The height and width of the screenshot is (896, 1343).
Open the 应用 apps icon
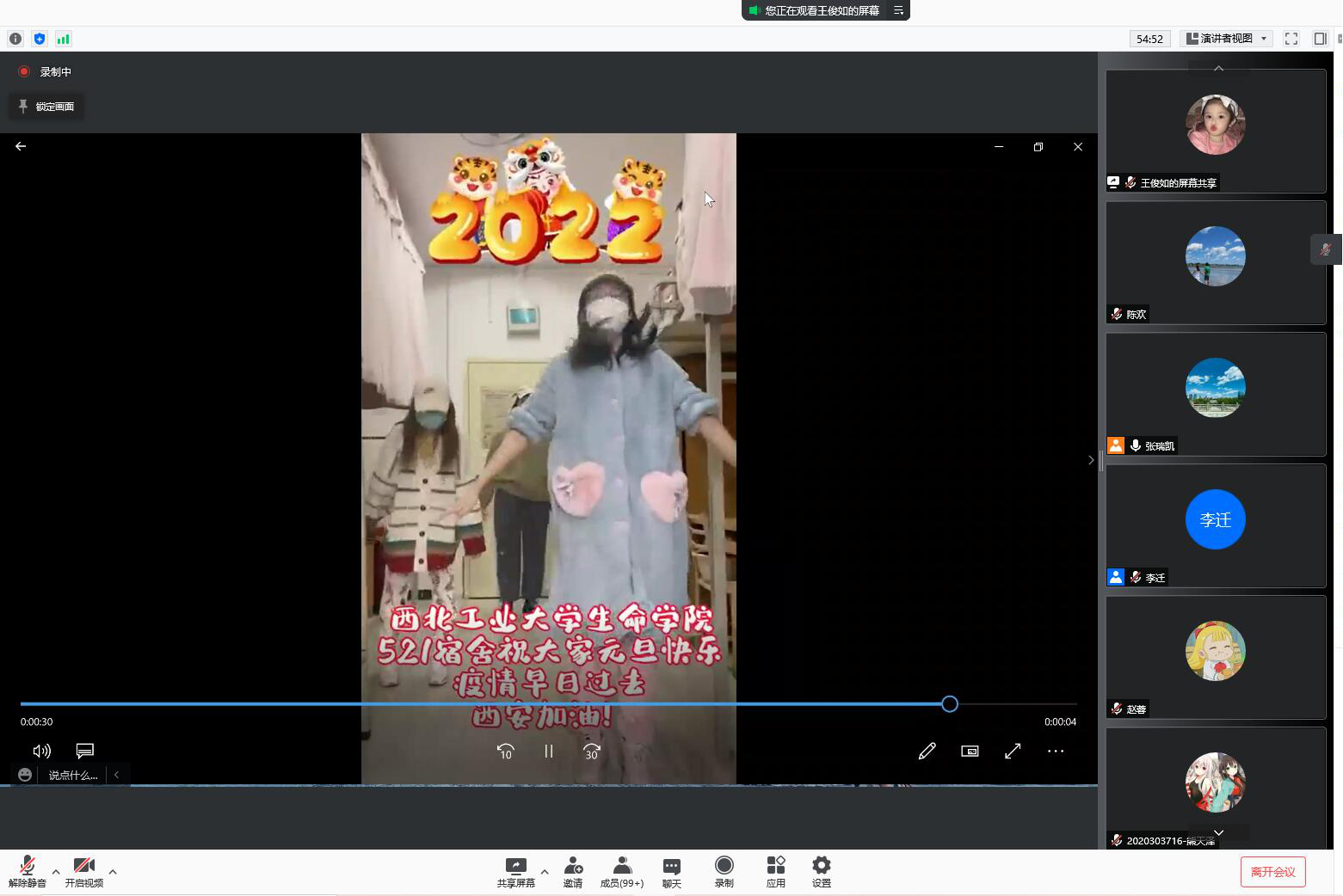pos(775,871)
